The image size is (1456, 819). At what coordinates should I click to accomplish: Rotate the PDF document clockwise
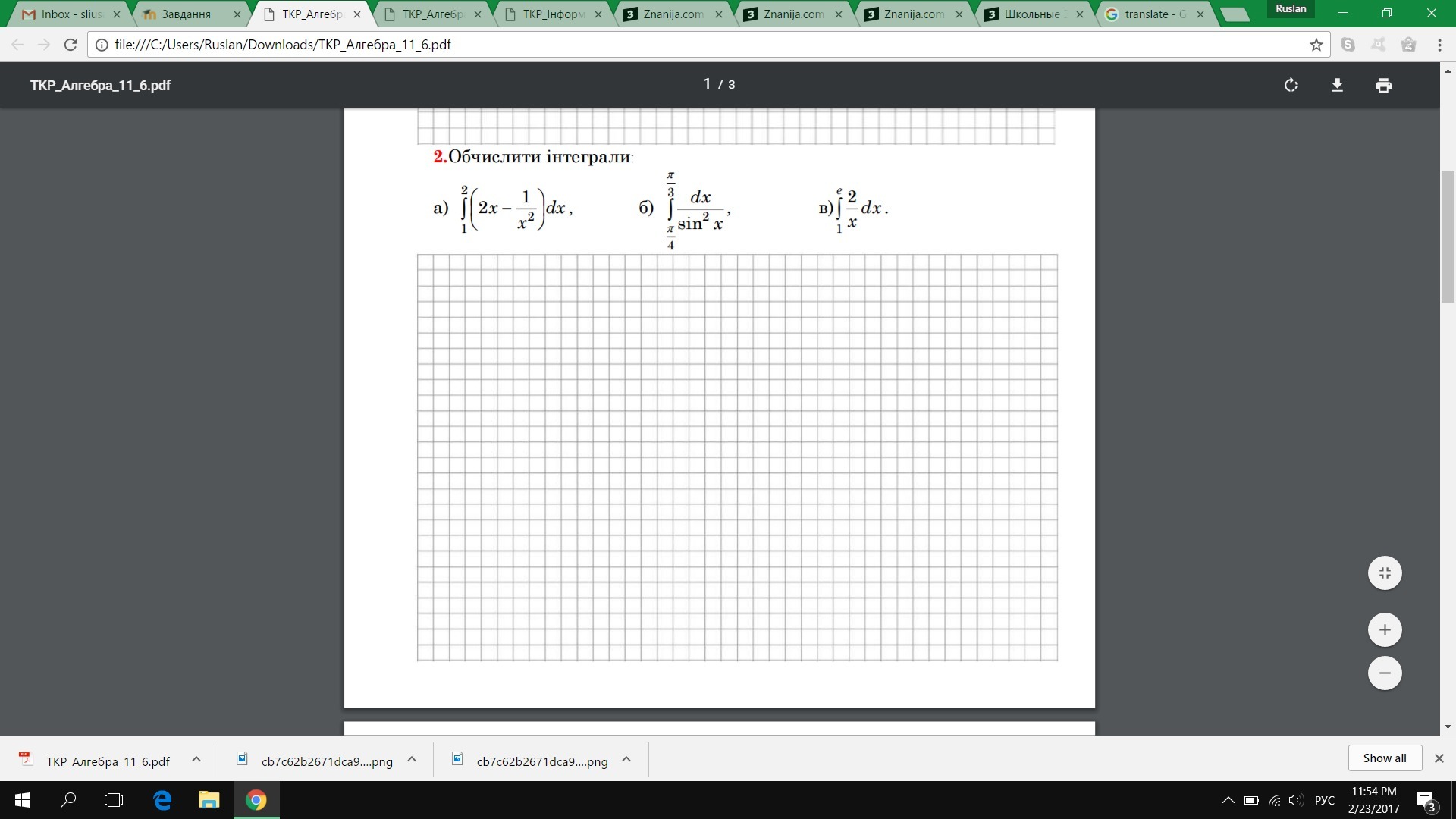1291,85
